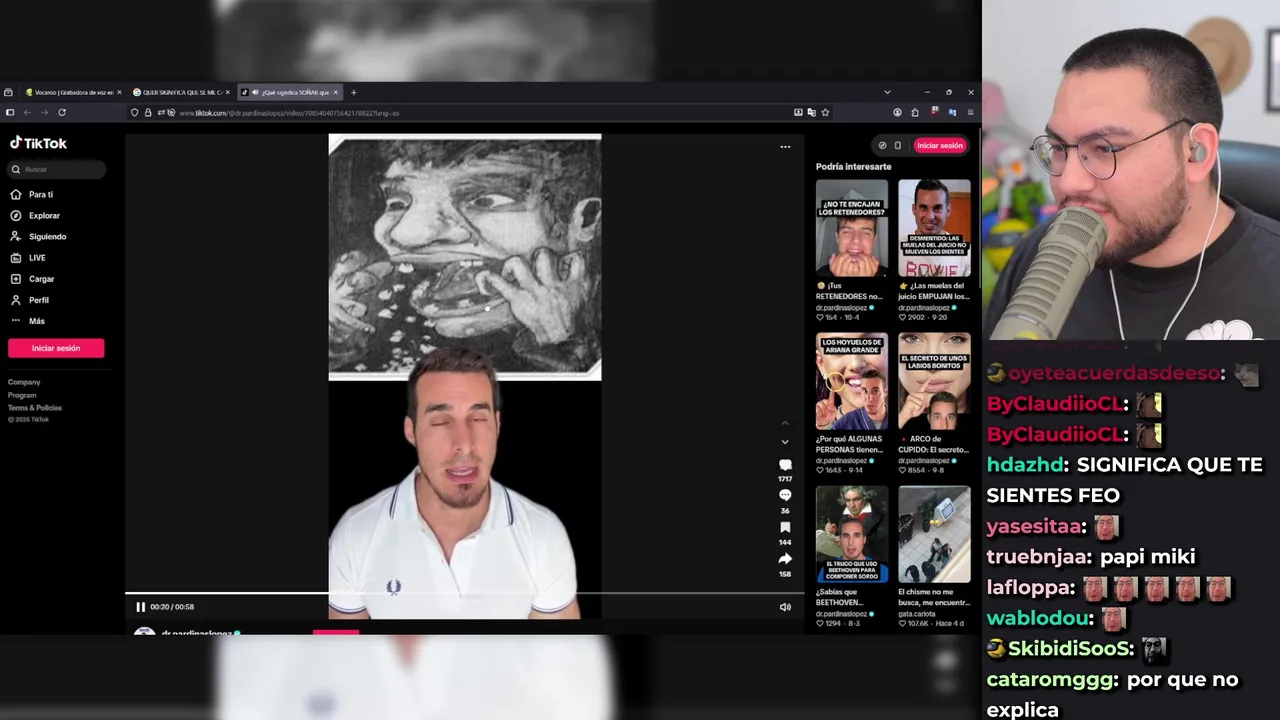Viewport: 1280px width, 720px height.
Task: Seek on the video progress bar
Action: tap(464, 594)
